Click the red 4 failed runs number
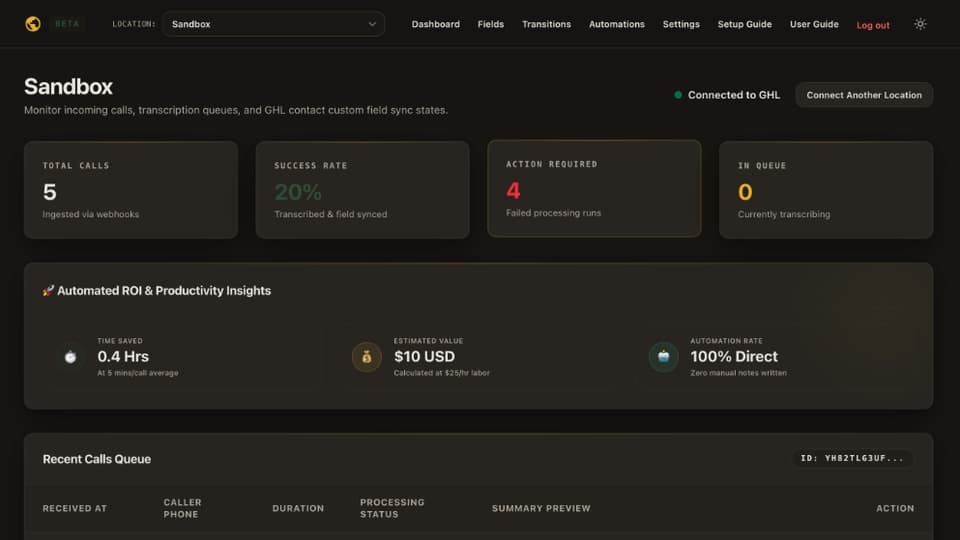The image size is (960, 540). coord(513,191)
